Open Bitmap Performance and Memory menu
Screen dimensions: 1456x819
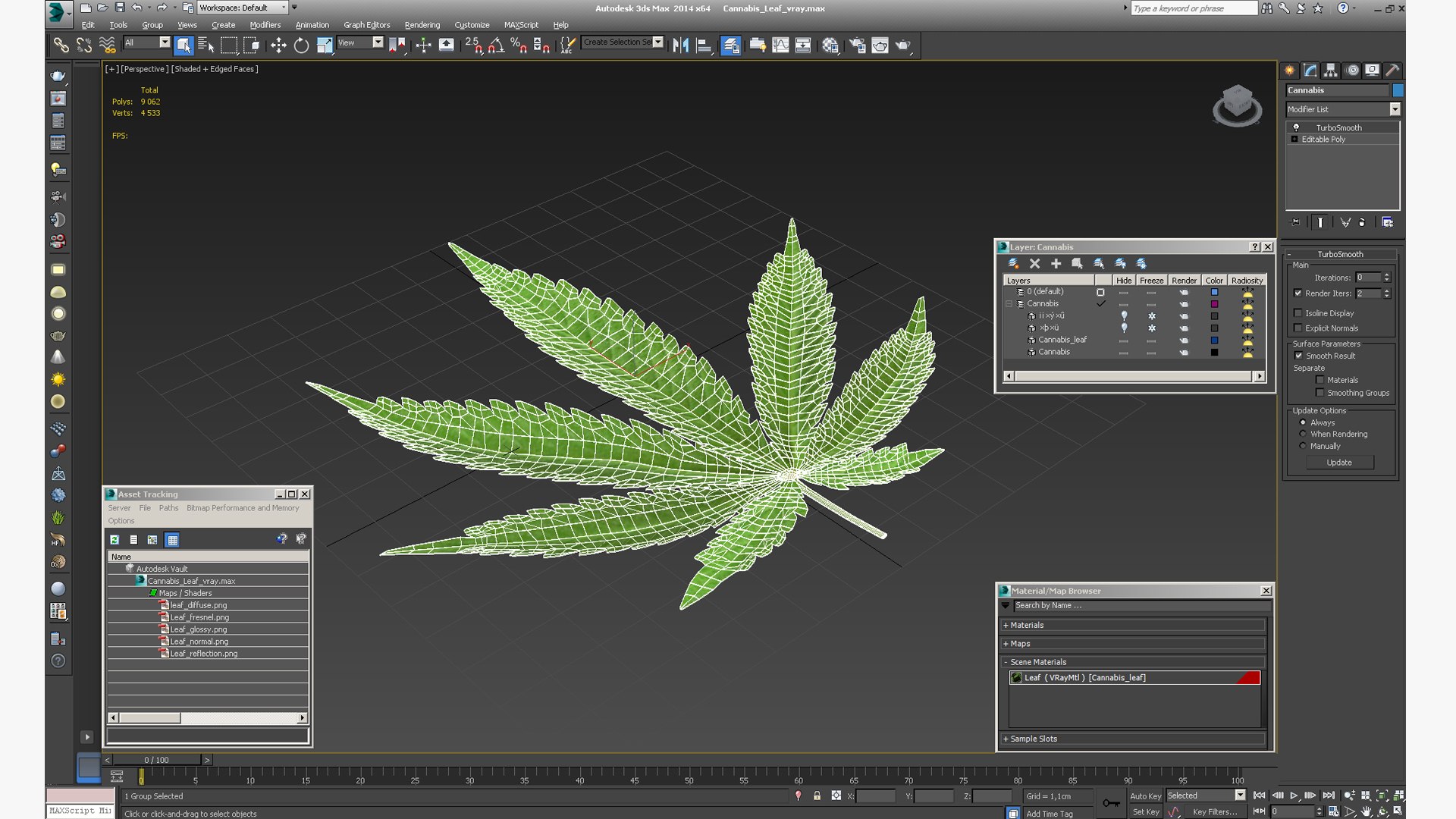tap(243, 508)
